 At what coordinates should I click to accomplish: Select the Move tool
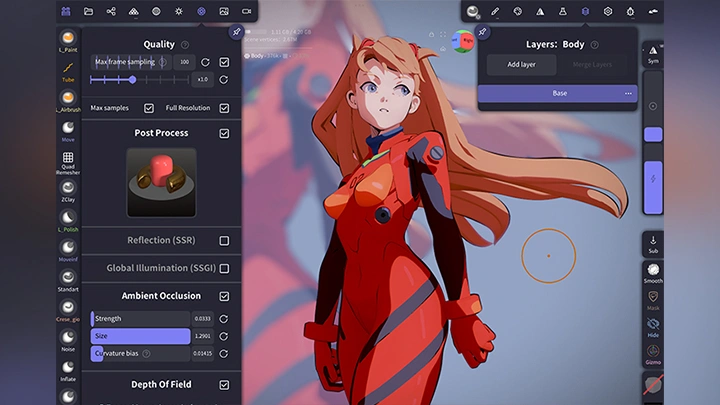coord(68,131)
